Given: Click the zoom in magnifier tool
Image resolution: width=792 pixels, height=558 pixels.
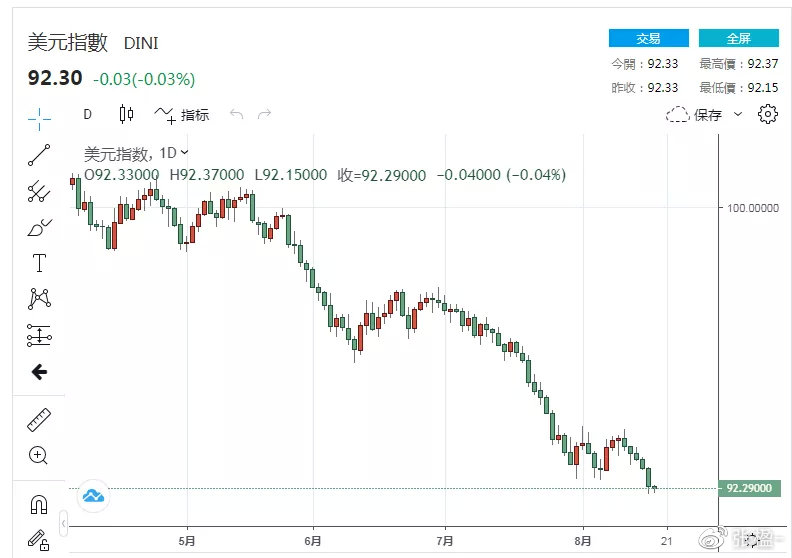Looking at the screenshot, I should point(38,455).
